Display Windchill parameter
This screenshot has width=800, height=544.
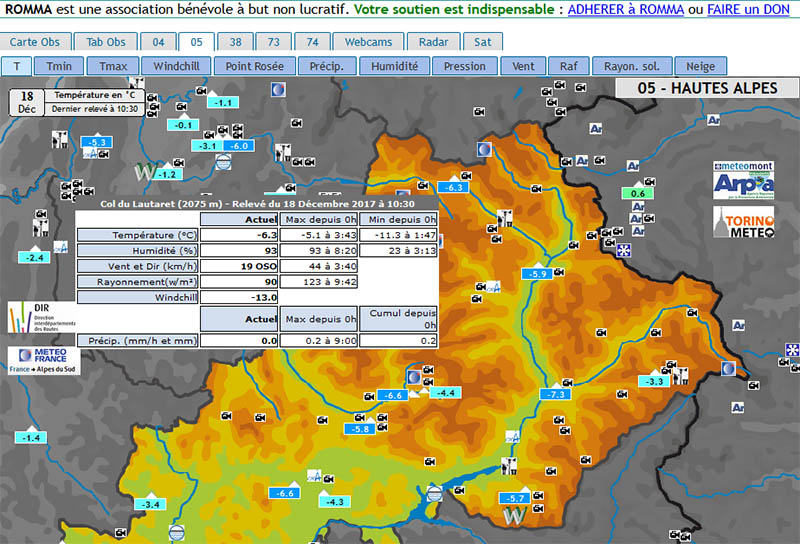177,66
